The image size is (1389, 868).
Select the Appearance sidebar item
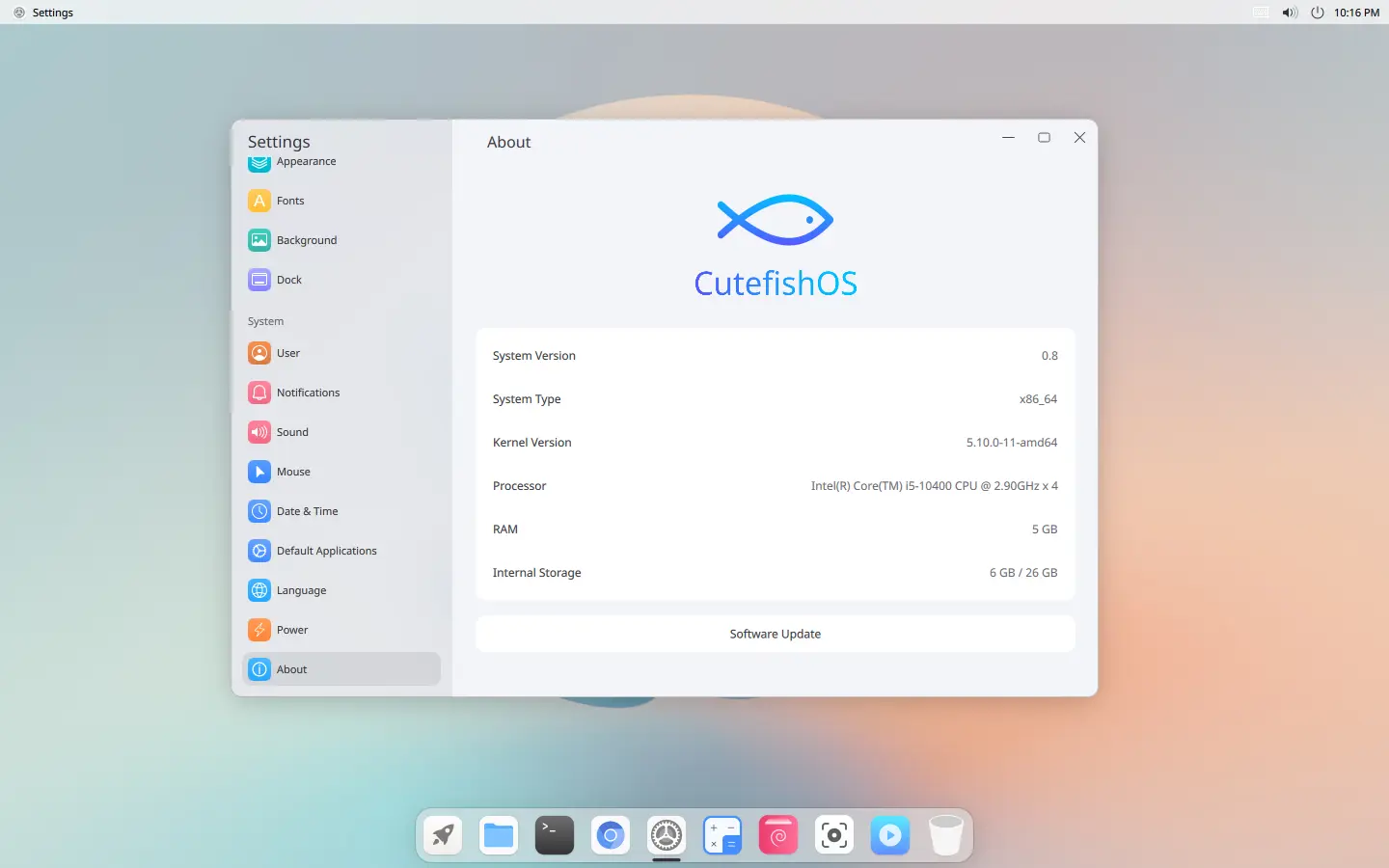306,163
